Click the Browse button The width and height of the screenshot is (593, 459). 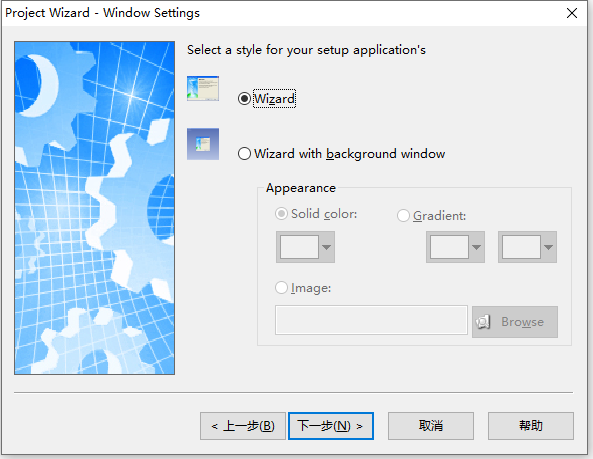(515, 322)
